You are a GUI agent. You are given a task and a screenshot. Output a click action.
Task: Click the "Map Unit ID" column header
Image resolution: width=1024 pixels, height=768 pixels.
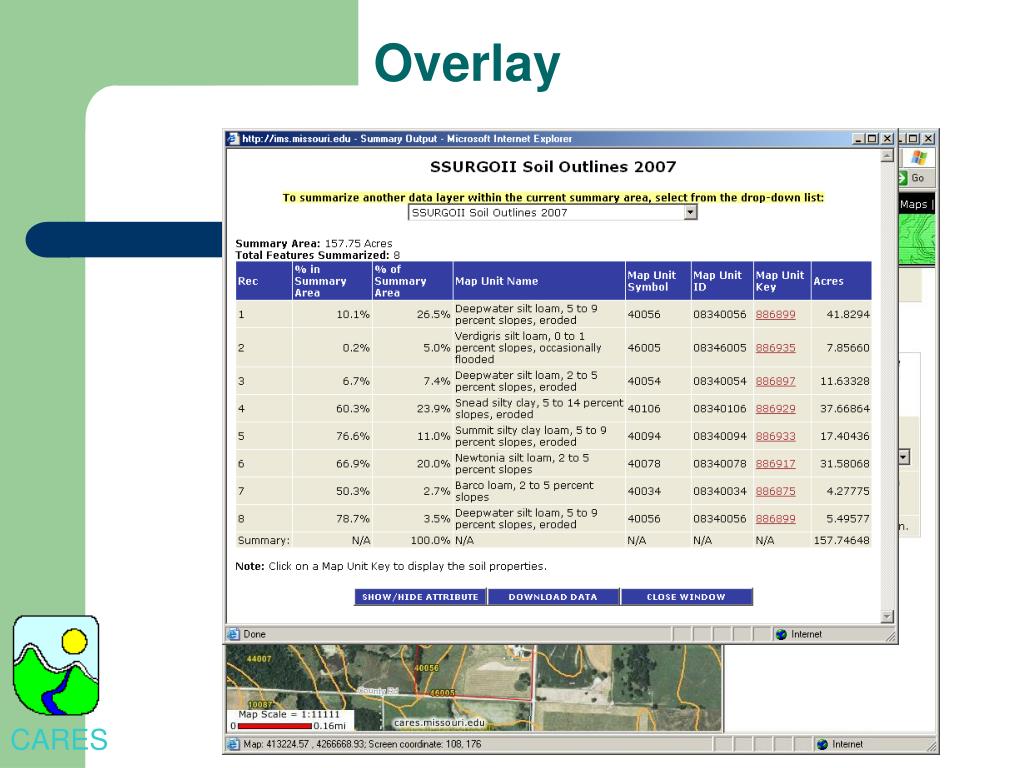pos(722,281)
